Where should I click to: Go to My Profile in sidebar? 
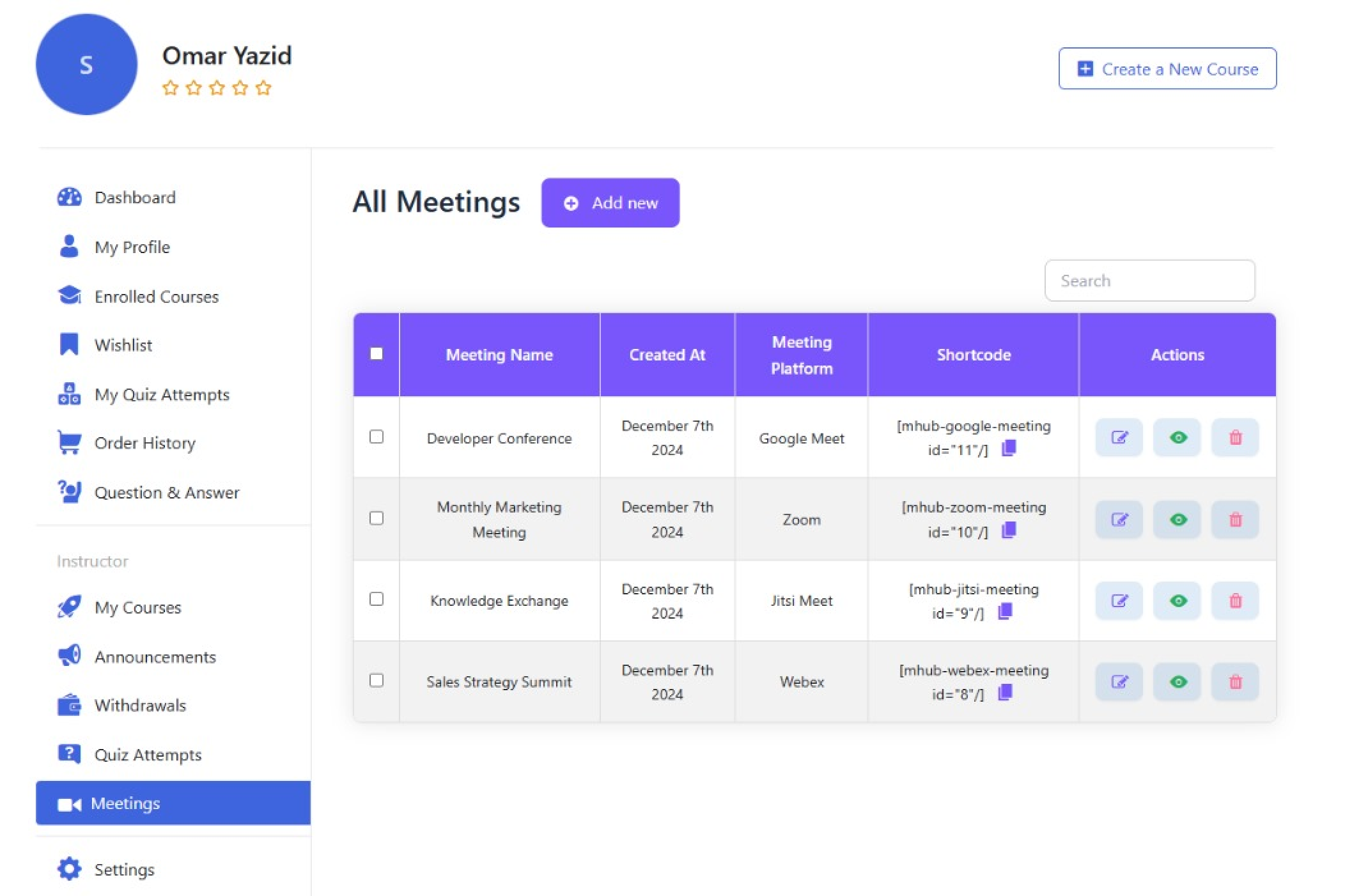pos(114,247)
